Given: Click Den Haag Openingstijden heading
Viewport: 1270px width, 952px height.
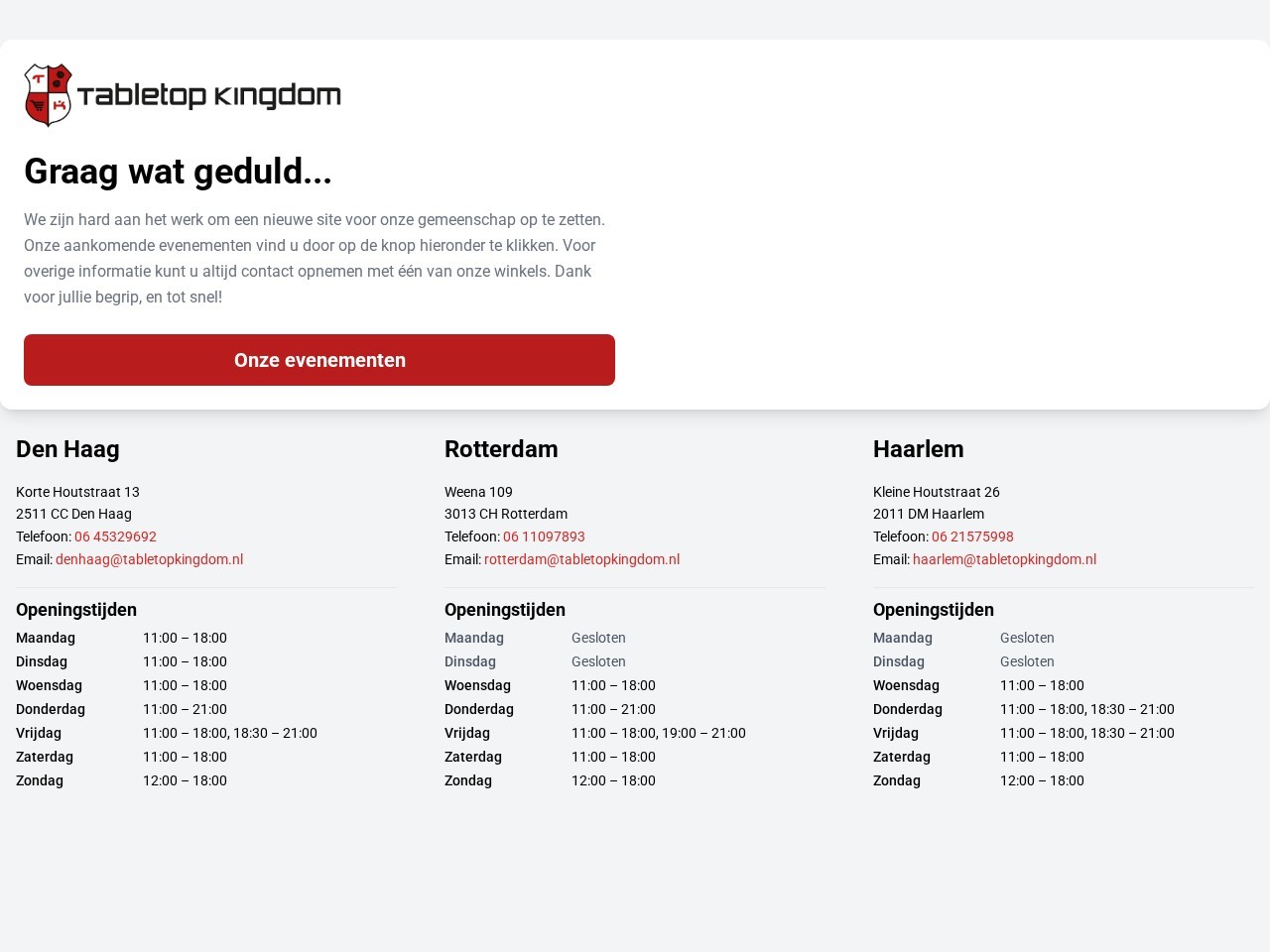Looking at the screenshot, I should pyautogui.click(x=76, y=610).
